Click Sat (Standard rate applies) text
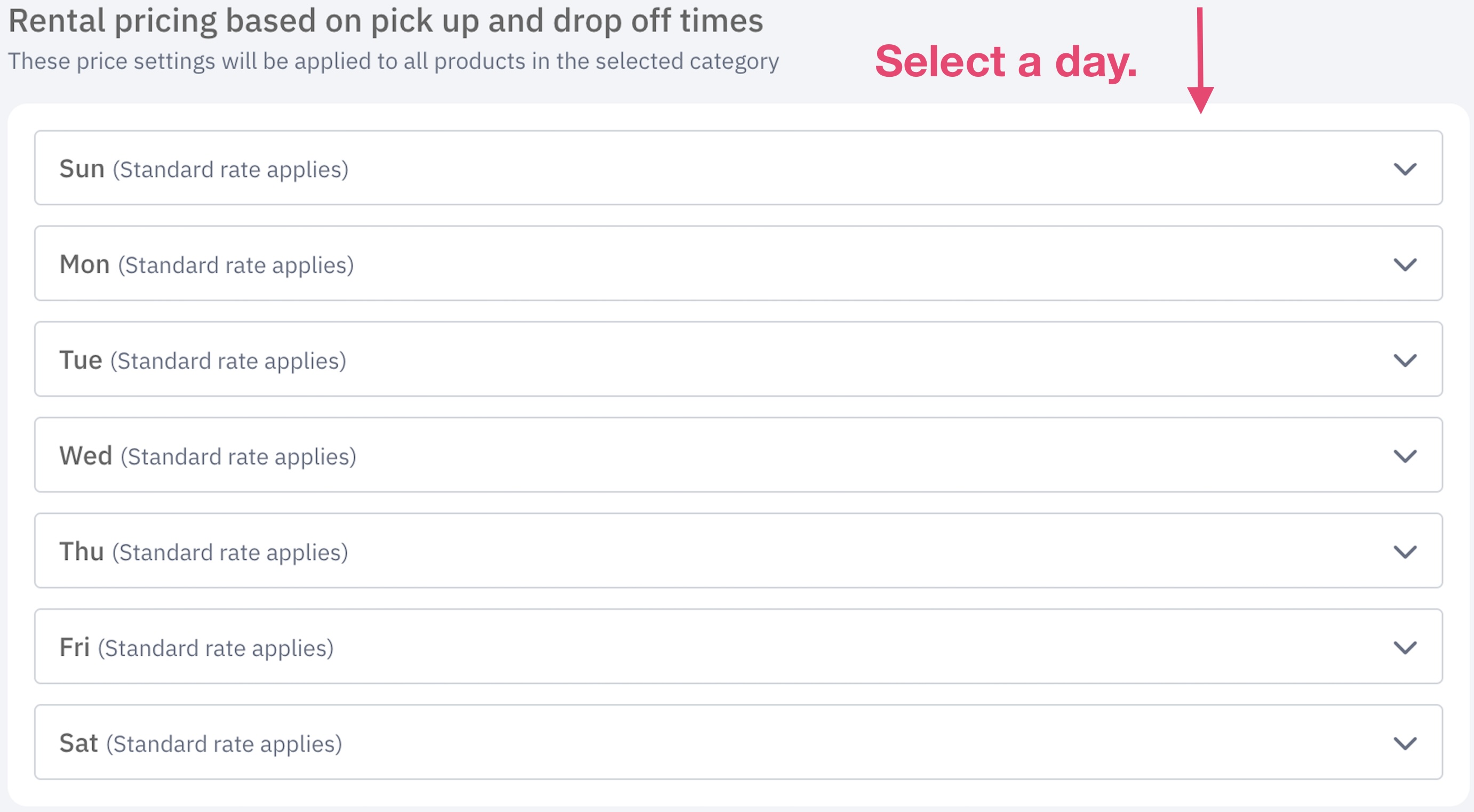The height and width of the screenshot is (812, 1474). 201,743
